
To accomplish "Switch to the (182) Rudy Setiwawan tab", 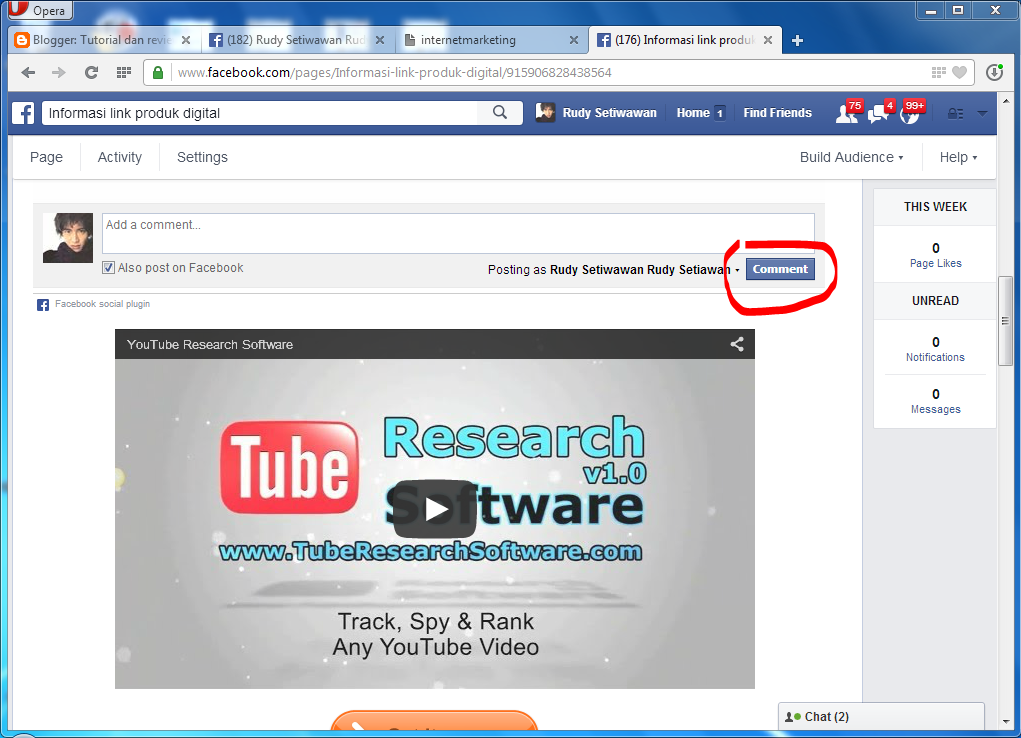I will [x=296, y=40].
